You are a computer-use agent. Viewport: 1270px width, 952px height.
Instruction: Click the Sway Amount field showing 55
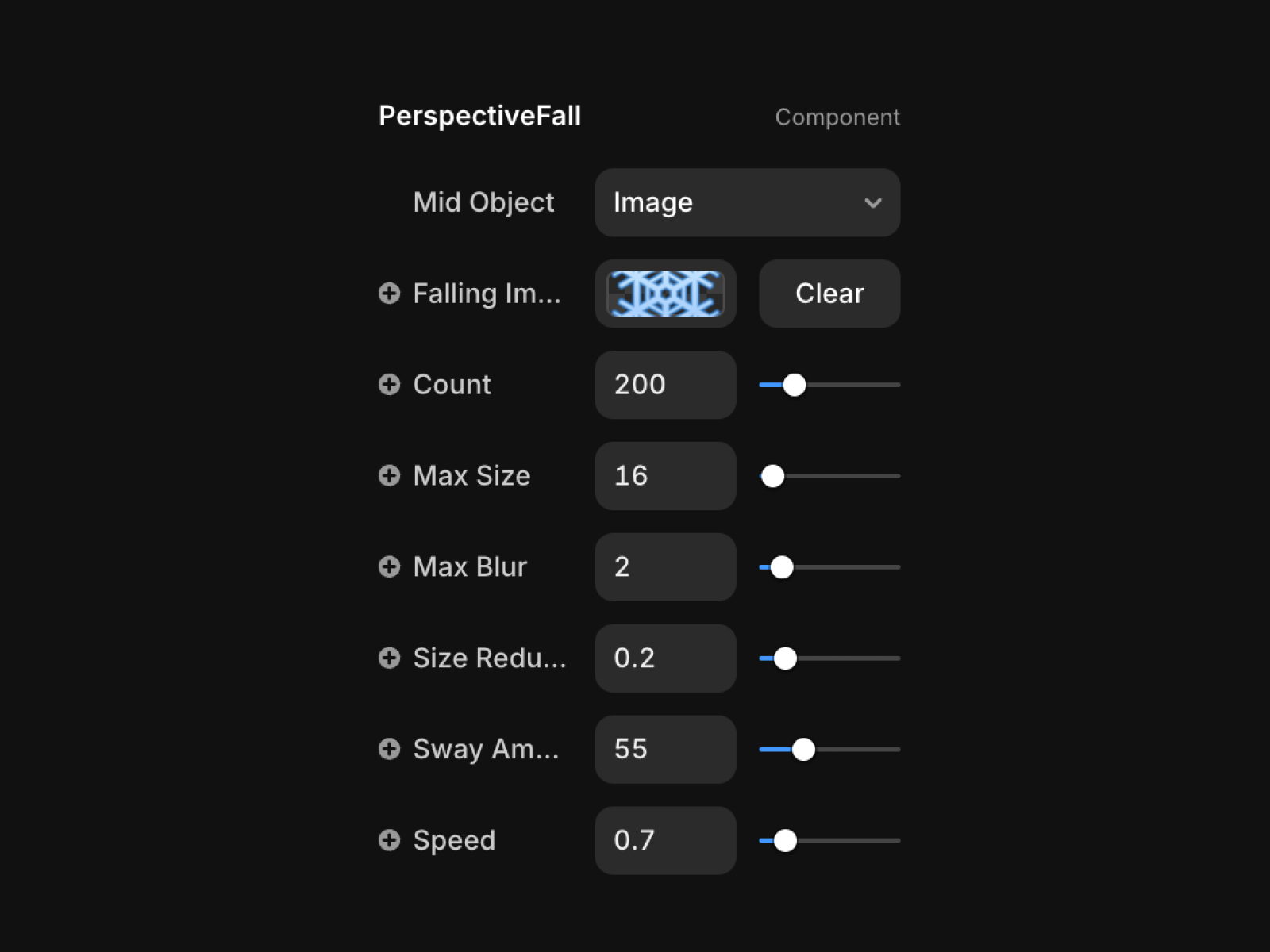point(666,750)
